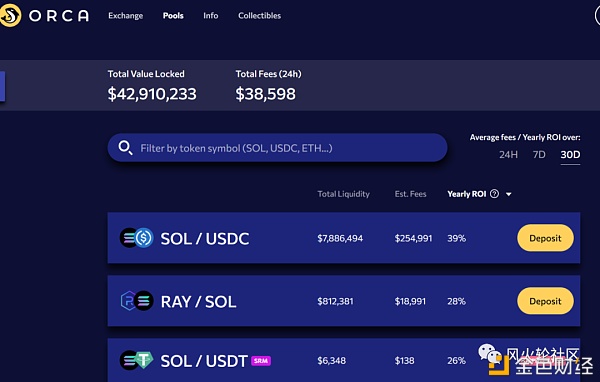
Task: Click the RAY / SOL pool token icon
Action: [137, 301]
